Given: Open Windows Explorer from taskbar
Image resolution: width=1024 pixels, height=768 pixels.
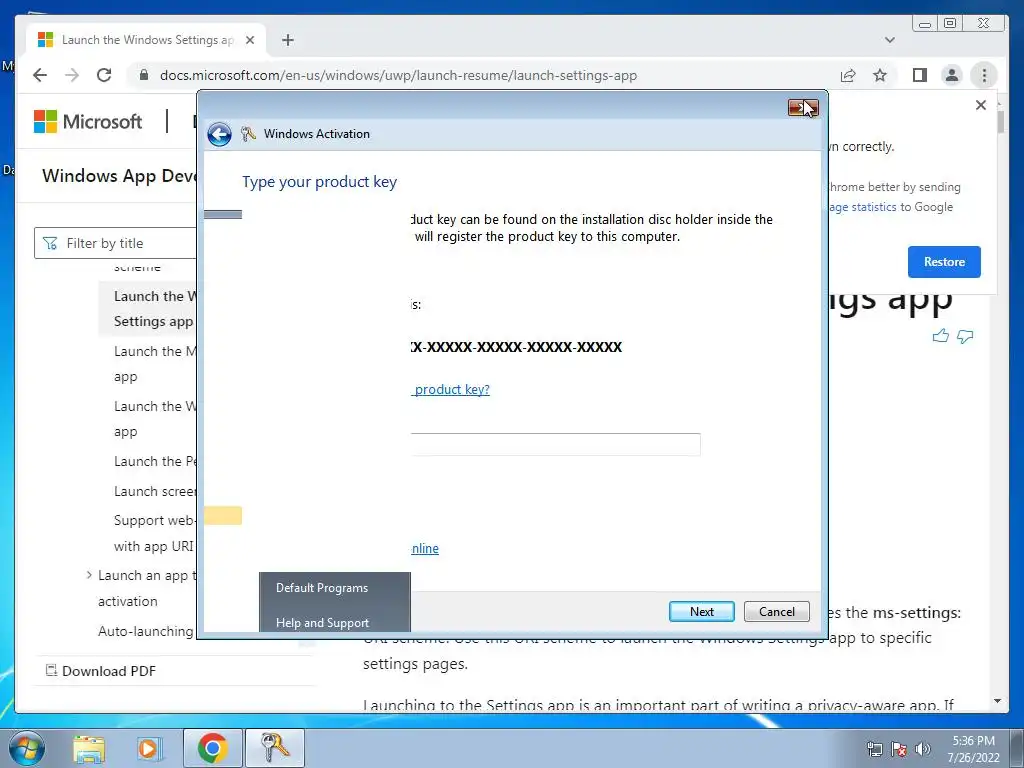Looking at the screenshot, I should pos(89,749).
